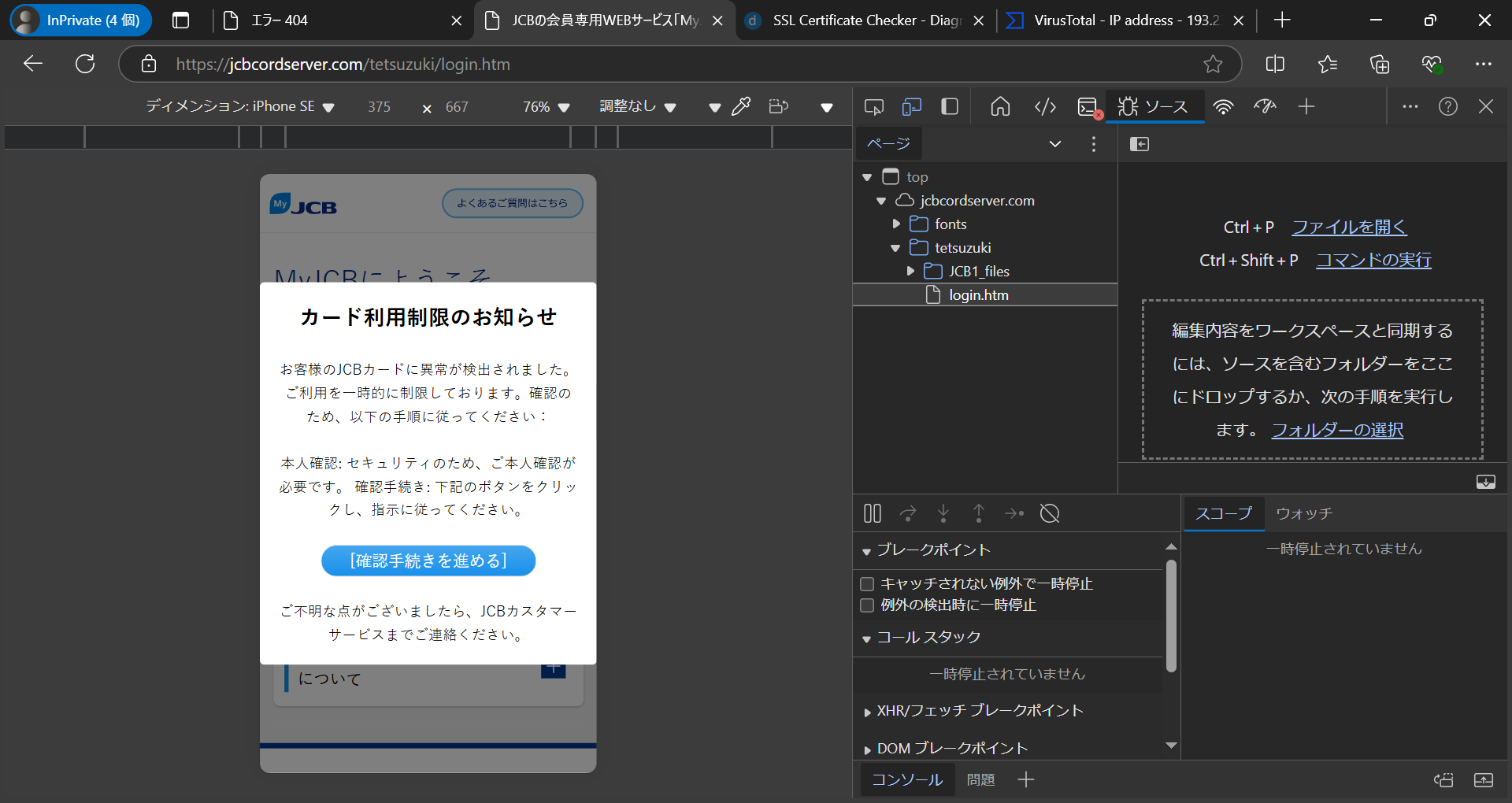Click よくあるご質問はこちら button
Screen dimensions: 1512x803
[512, 203]
